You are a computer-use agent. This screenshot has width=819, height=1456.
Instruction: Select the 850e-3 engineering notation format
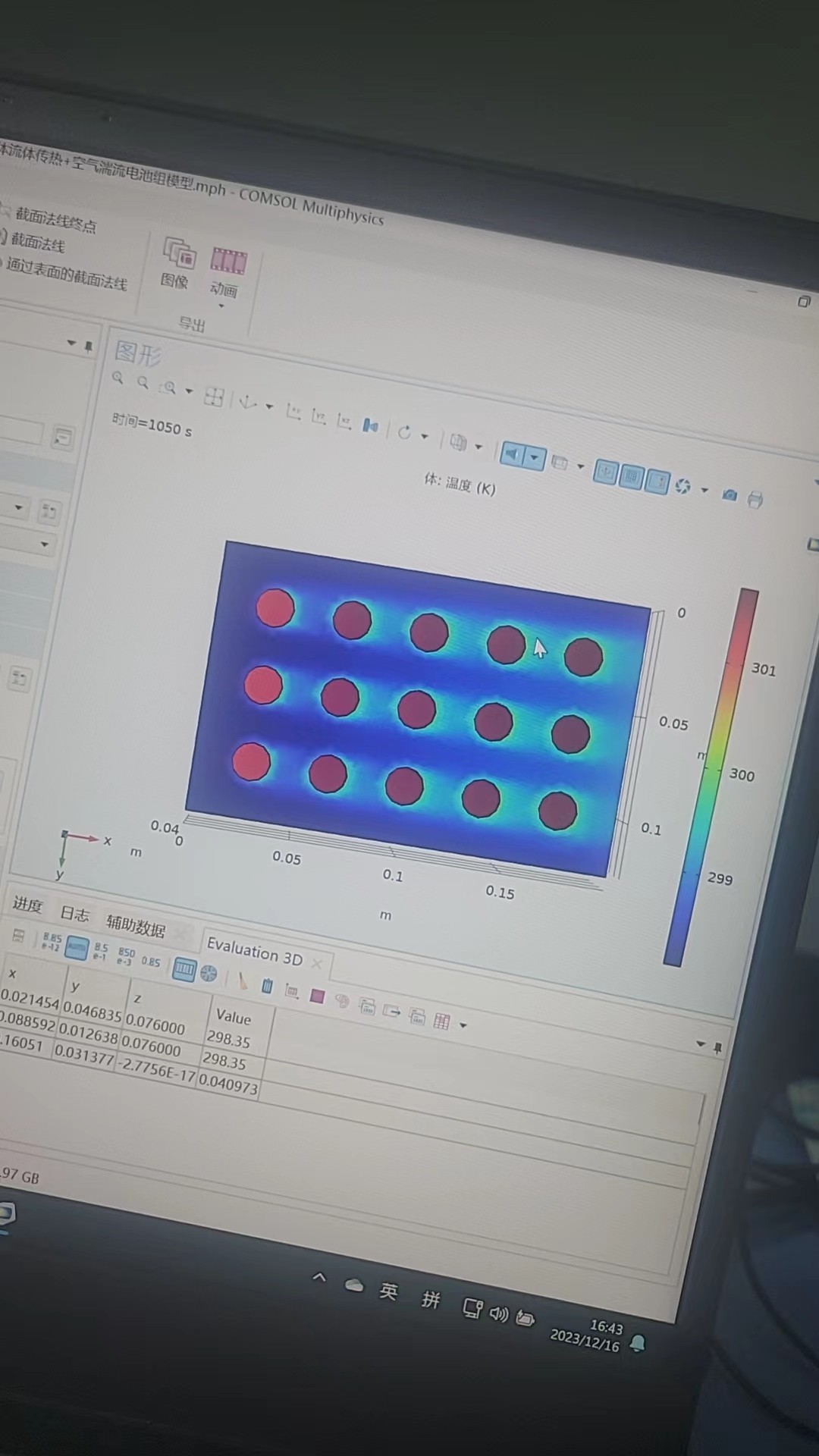point(126,956)
